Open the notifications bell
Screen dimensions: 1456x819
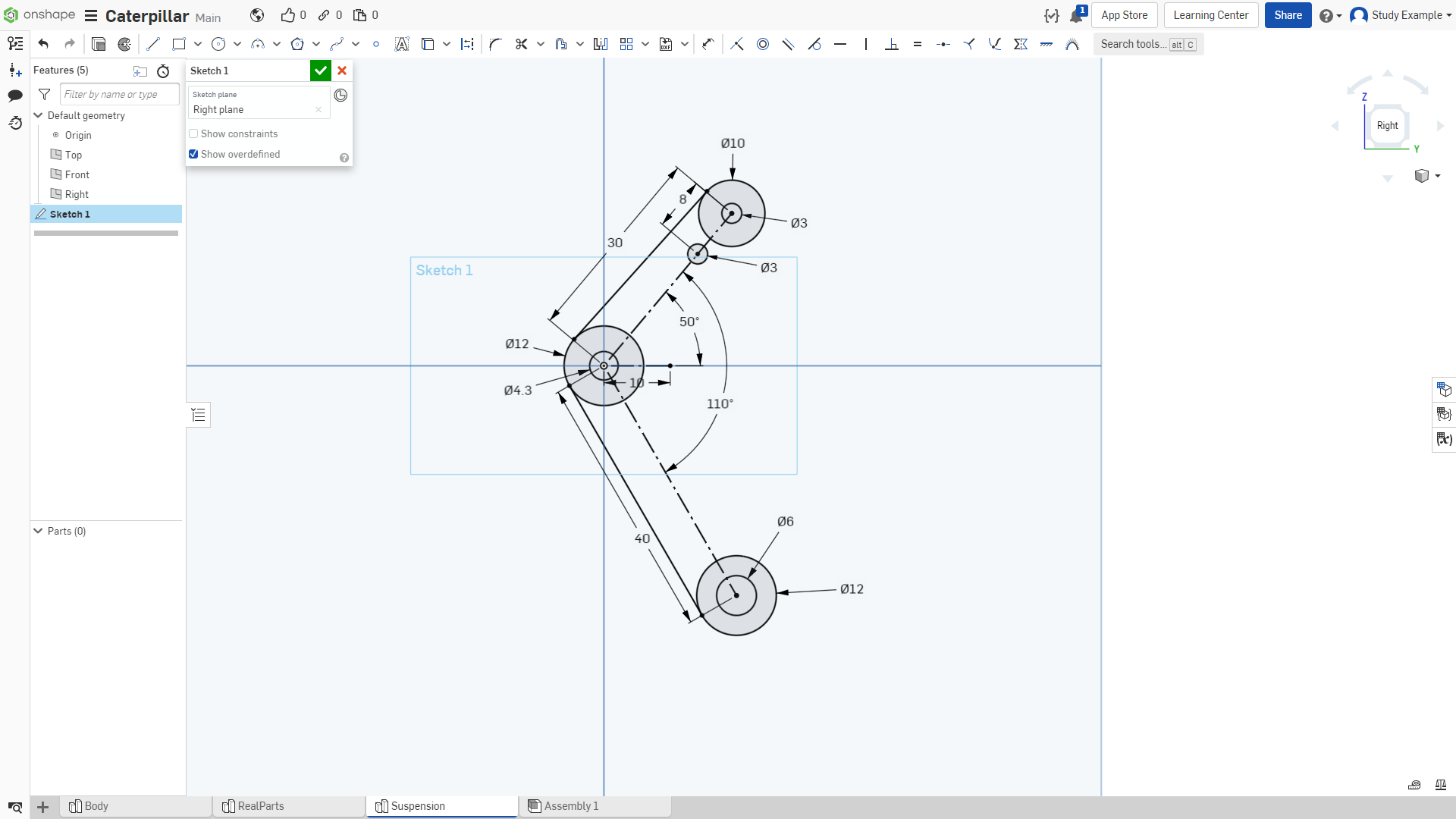(x=1076, y=15)
